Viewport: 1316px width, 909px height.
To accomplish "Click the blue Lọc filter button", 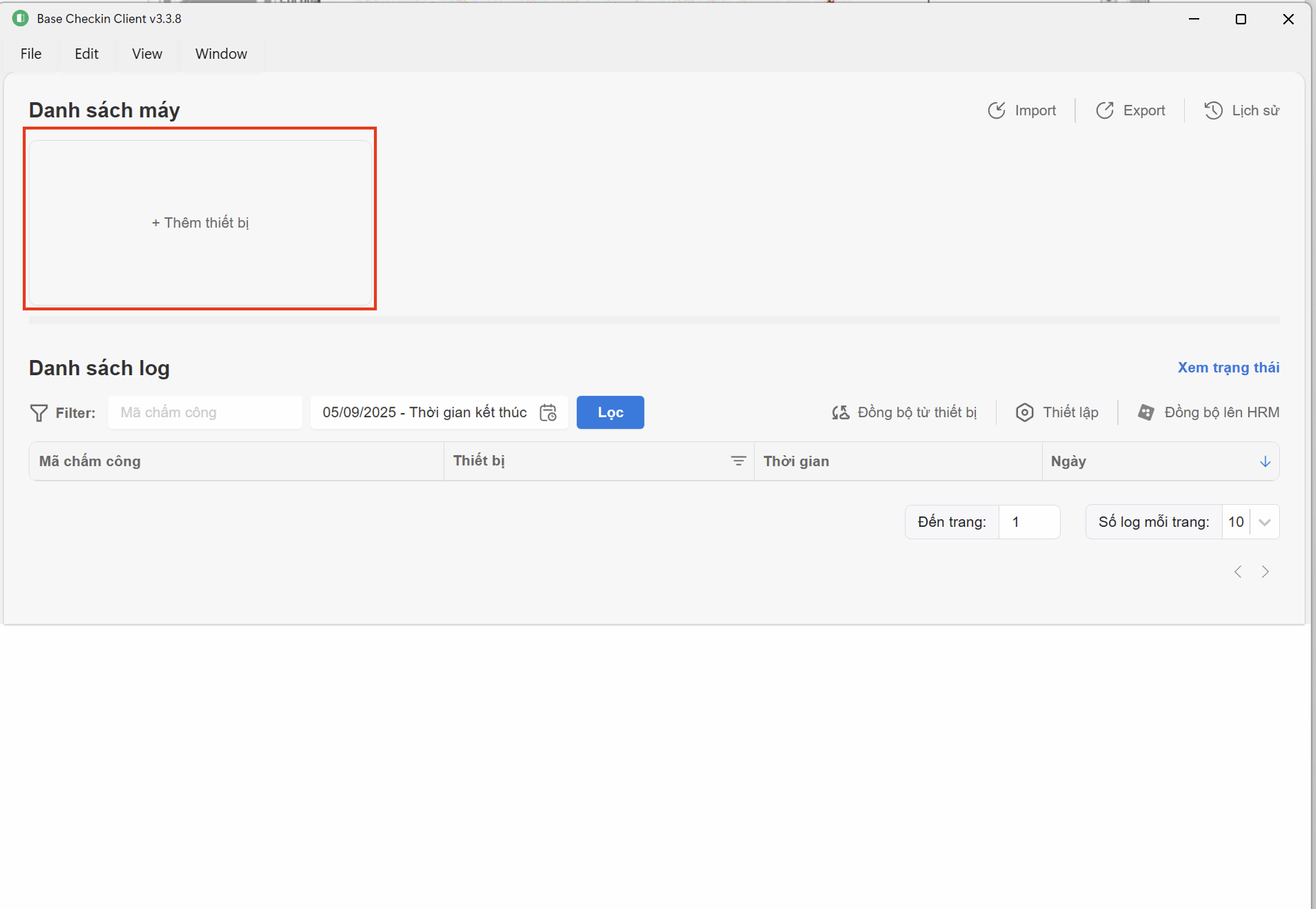I will tap(610, 412).
